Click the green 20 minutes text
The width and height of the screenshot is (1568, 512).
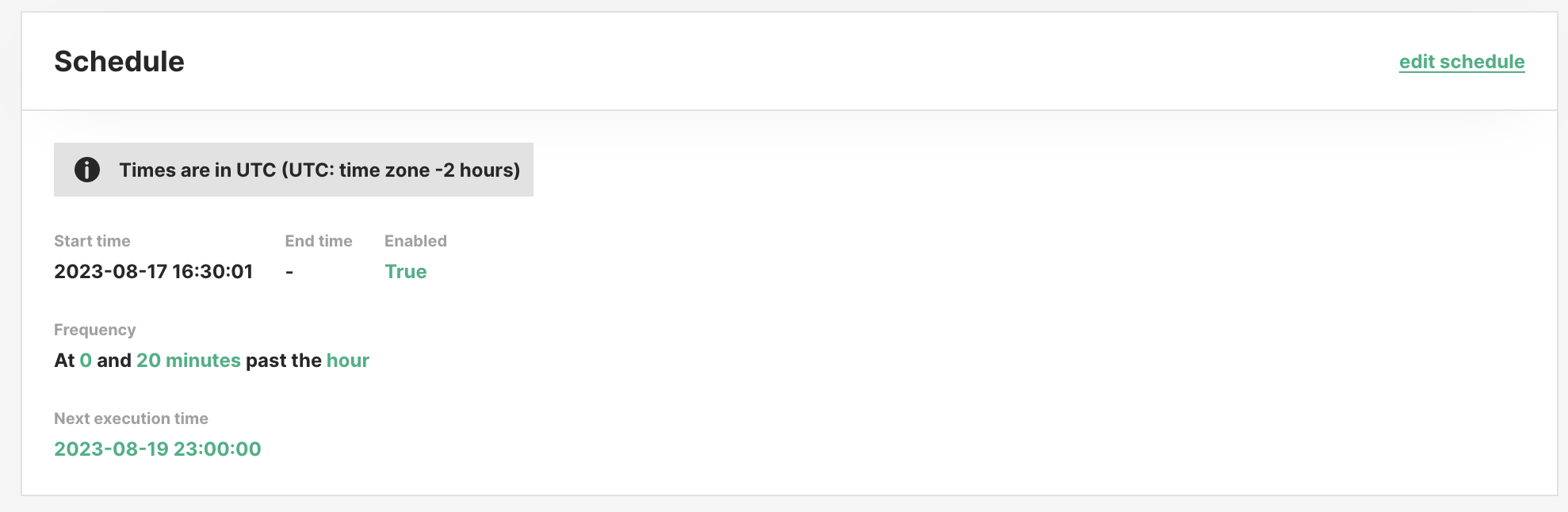[188, 361]
